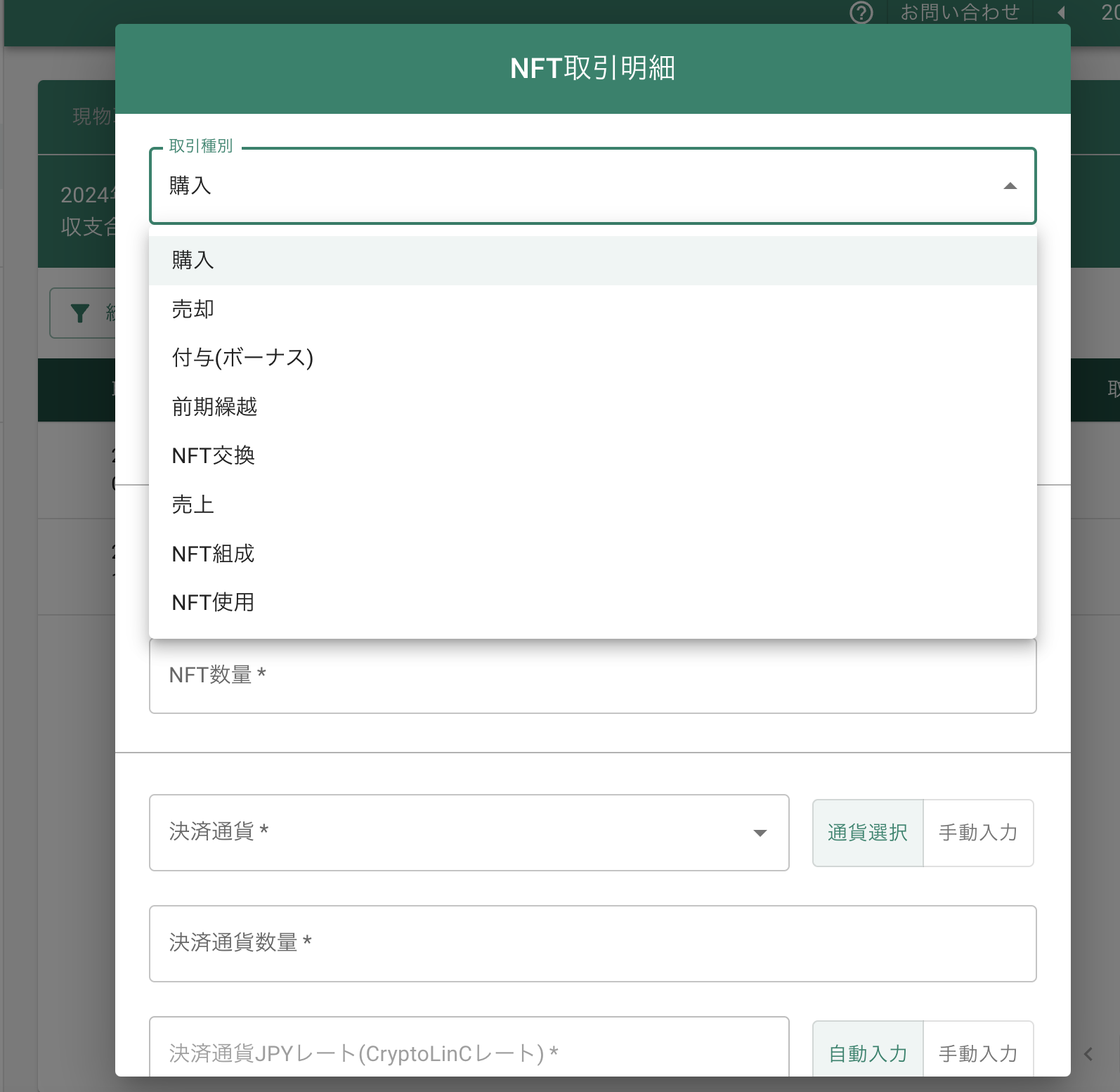Select NFT交換 from the list
Screen dimensions: 1120x1092
tap(592, 456)
